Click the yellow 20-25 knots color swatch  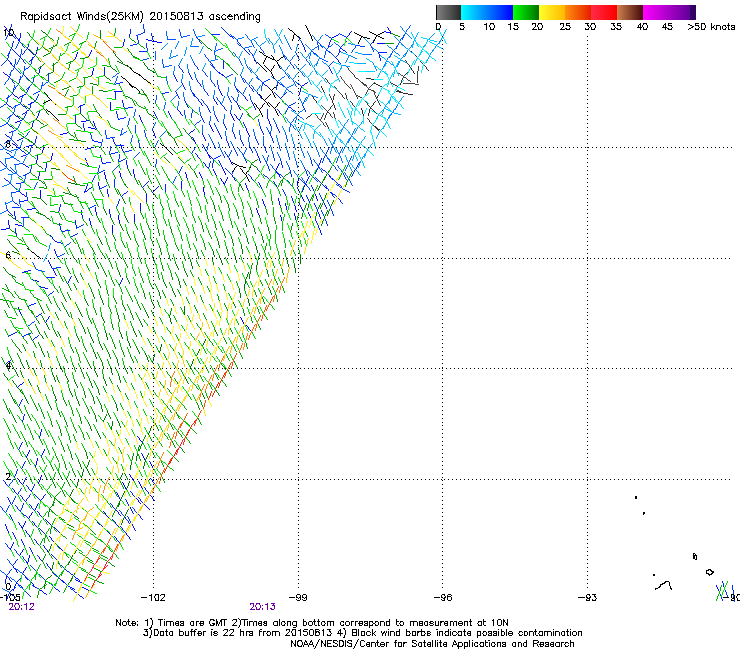point(552,12)
